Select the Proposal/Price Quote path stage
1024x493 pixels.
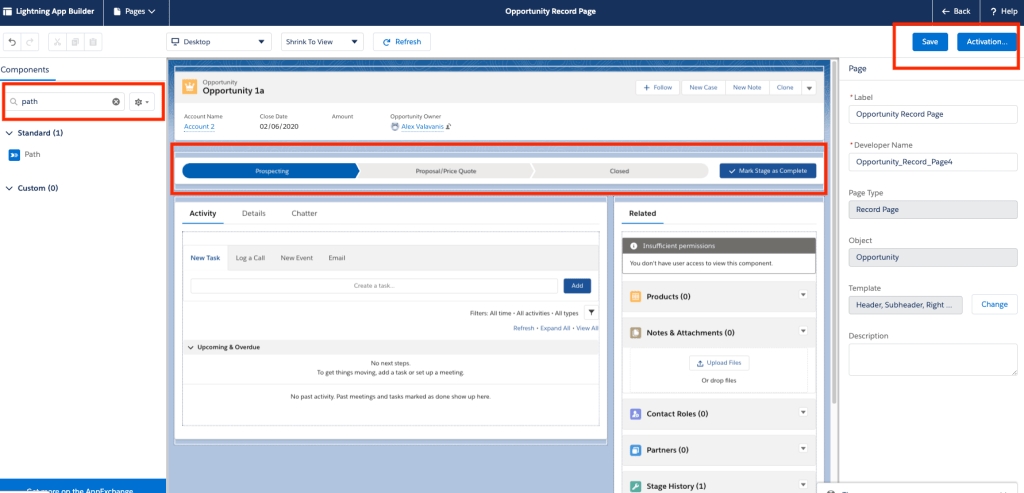coord(445,171)
